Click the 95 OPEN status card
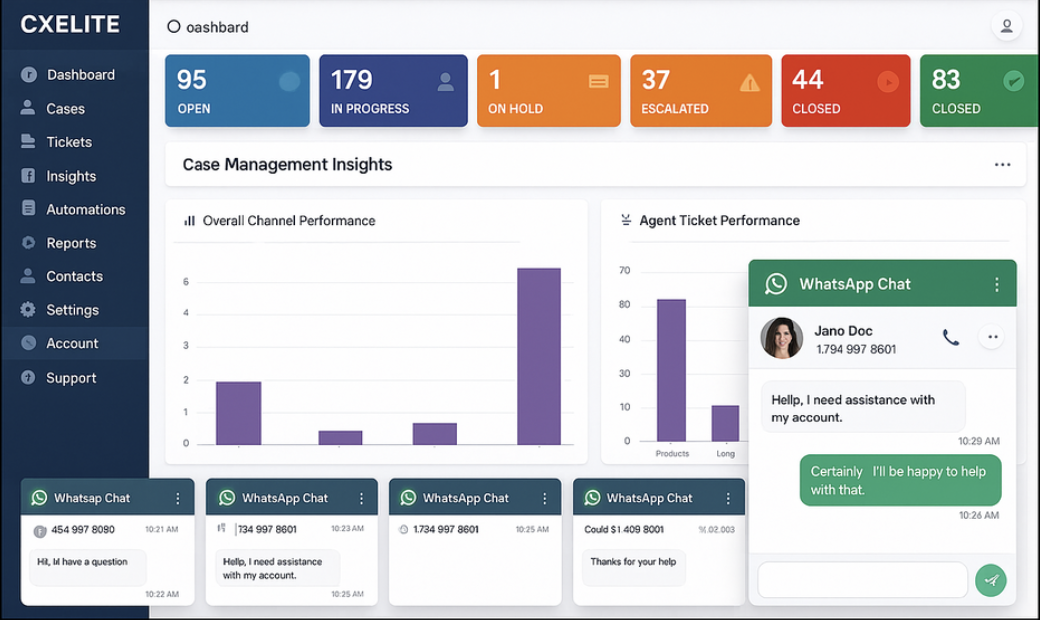This screenshot has width=1040, height=620. 237,90
